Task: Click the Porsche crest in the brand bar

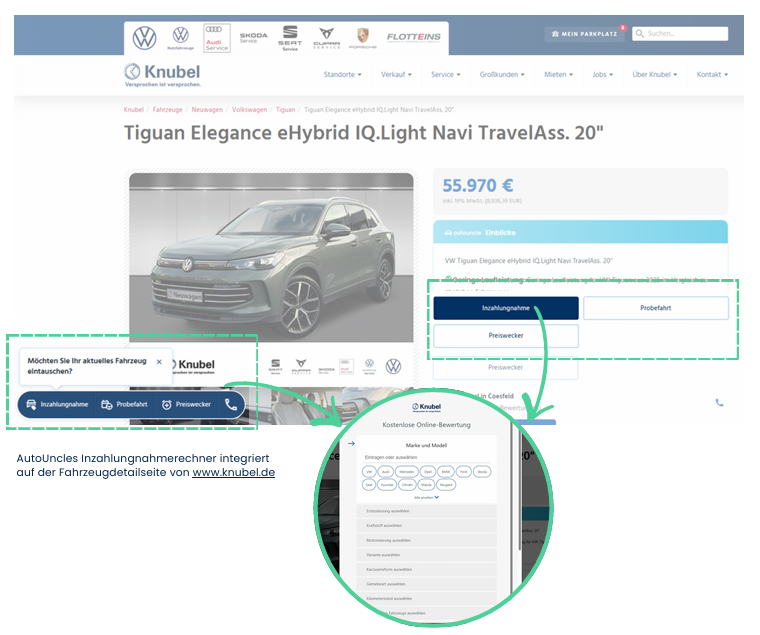Action: click(361, 37)
